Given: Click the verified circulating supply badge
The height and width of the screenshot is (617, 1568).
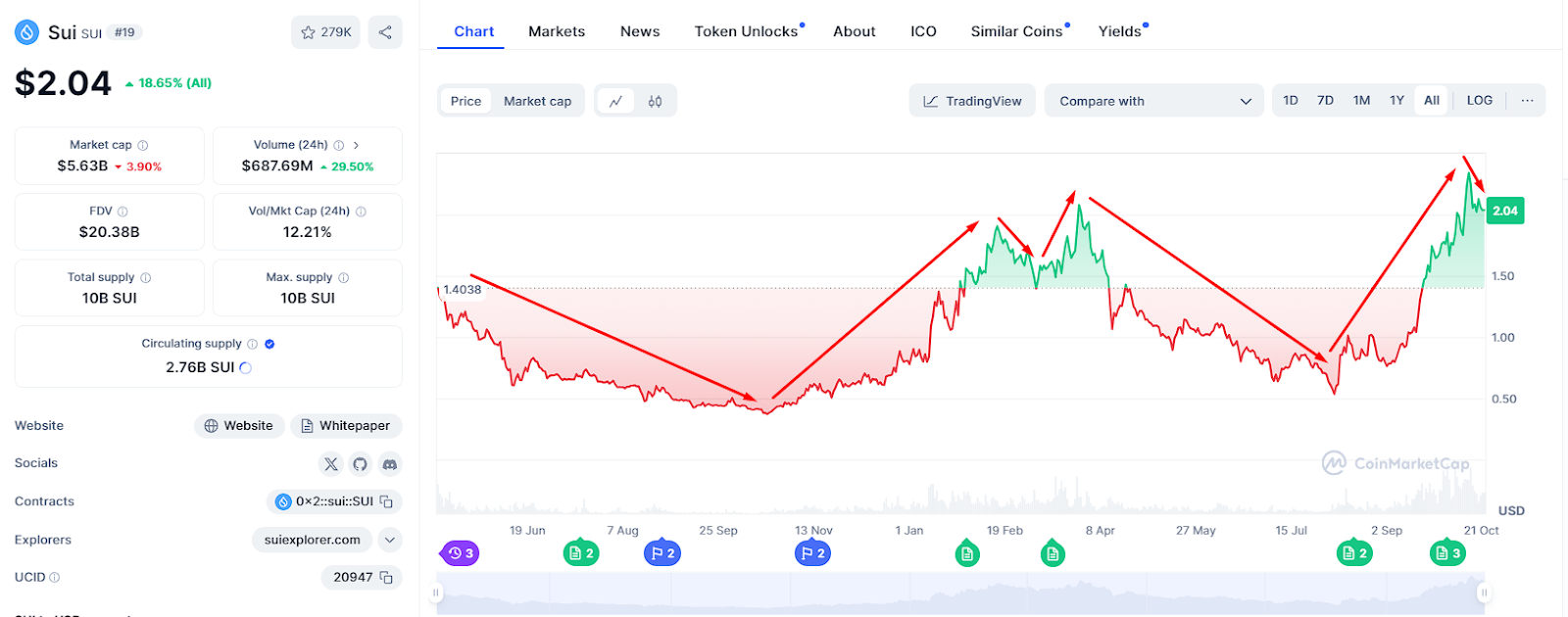Looking at the screenshot, I should click(x=269, y=344).
